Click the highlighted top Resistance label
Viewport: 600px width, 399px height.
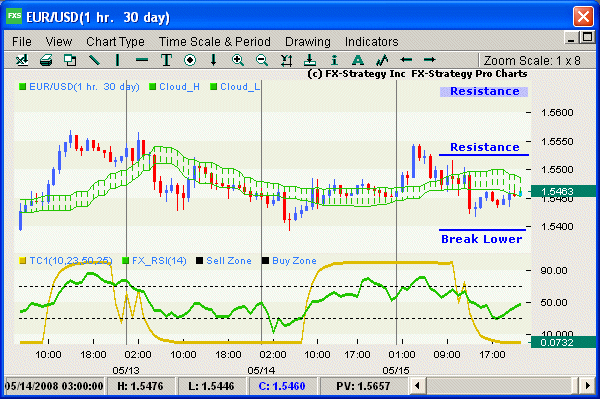pos(484,91)
